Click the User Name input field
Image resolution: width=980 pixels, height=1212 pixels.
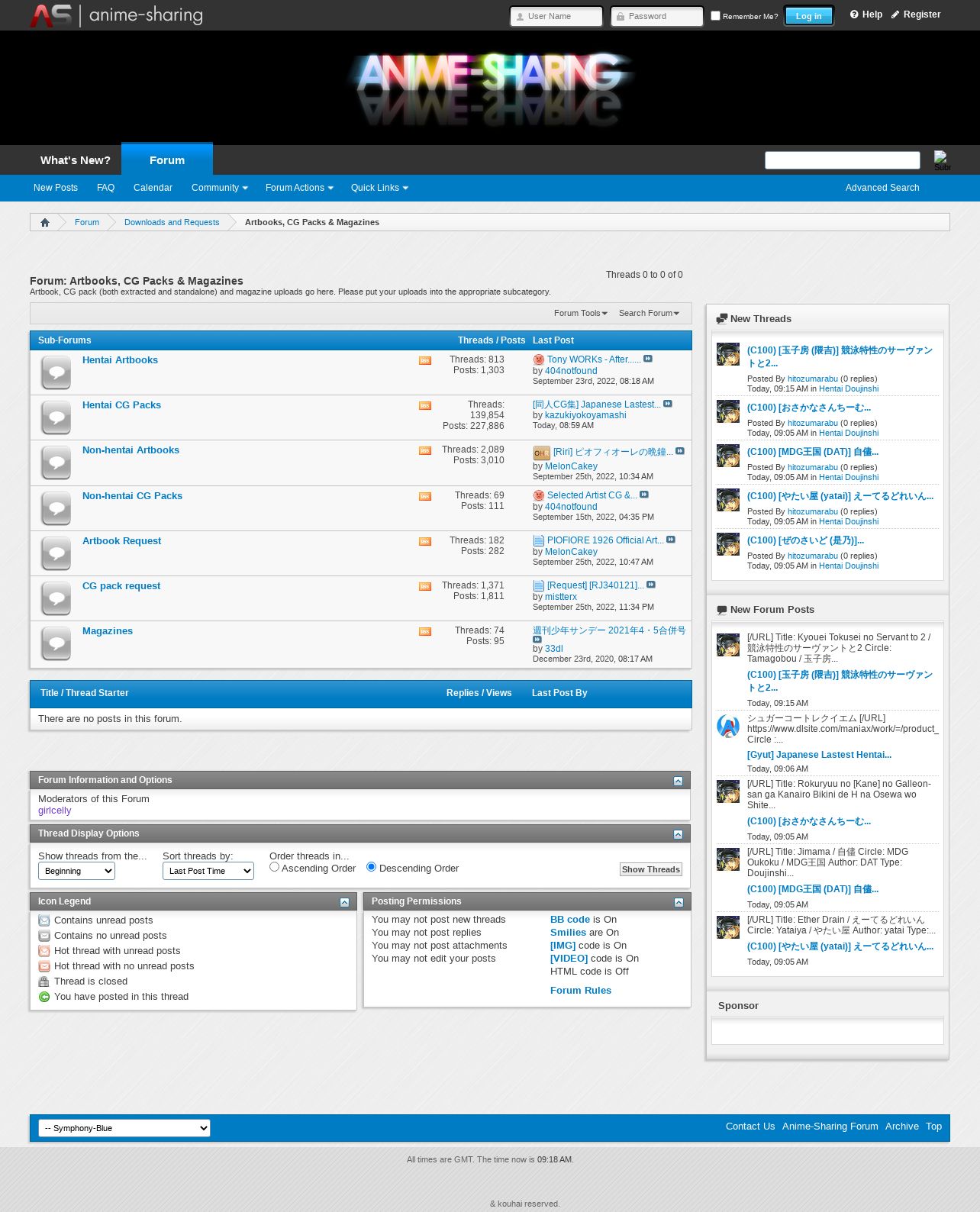[x=556, y=16]
